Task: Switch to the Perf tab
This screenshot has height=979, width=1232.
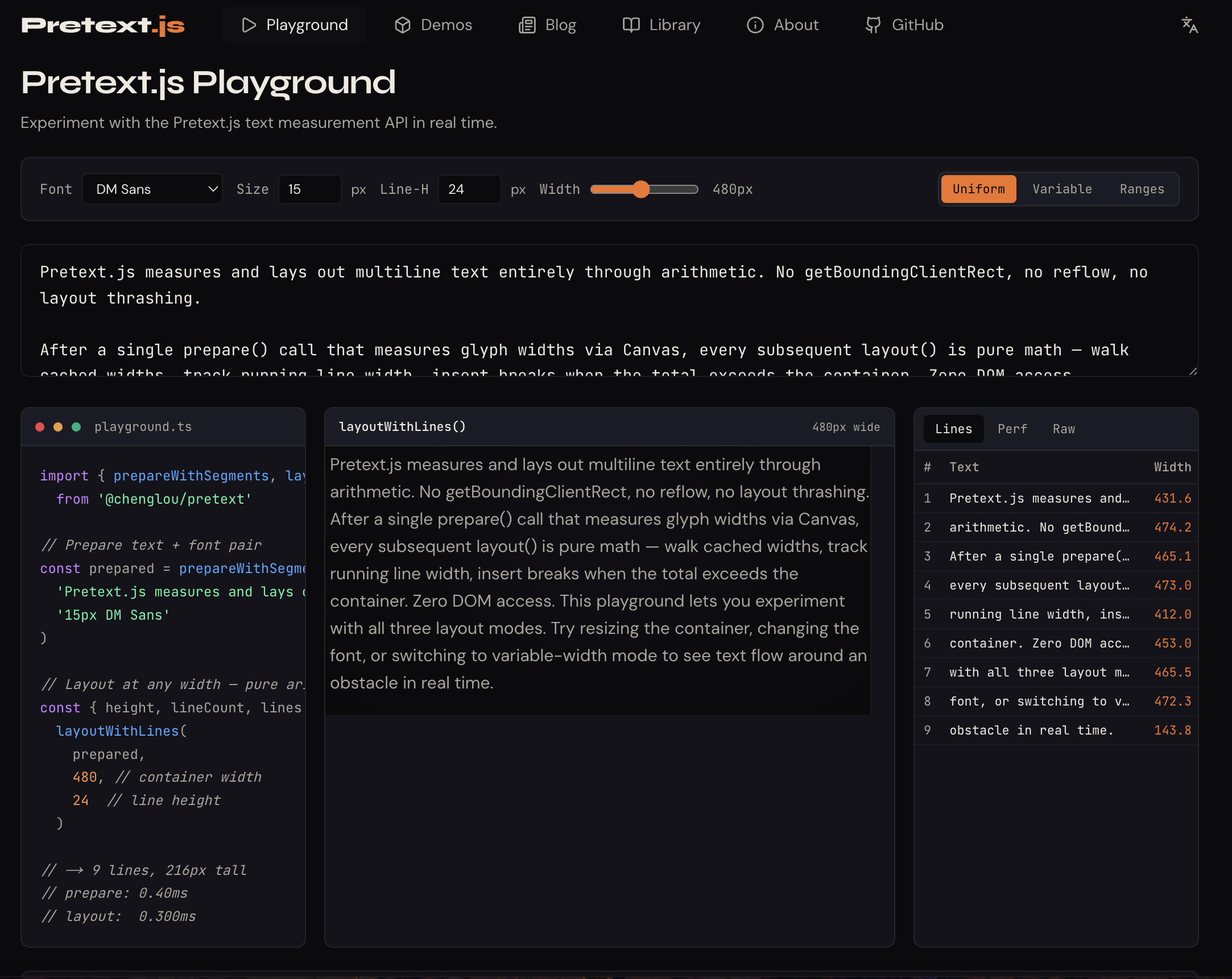Action: (x=1012, y=429)
